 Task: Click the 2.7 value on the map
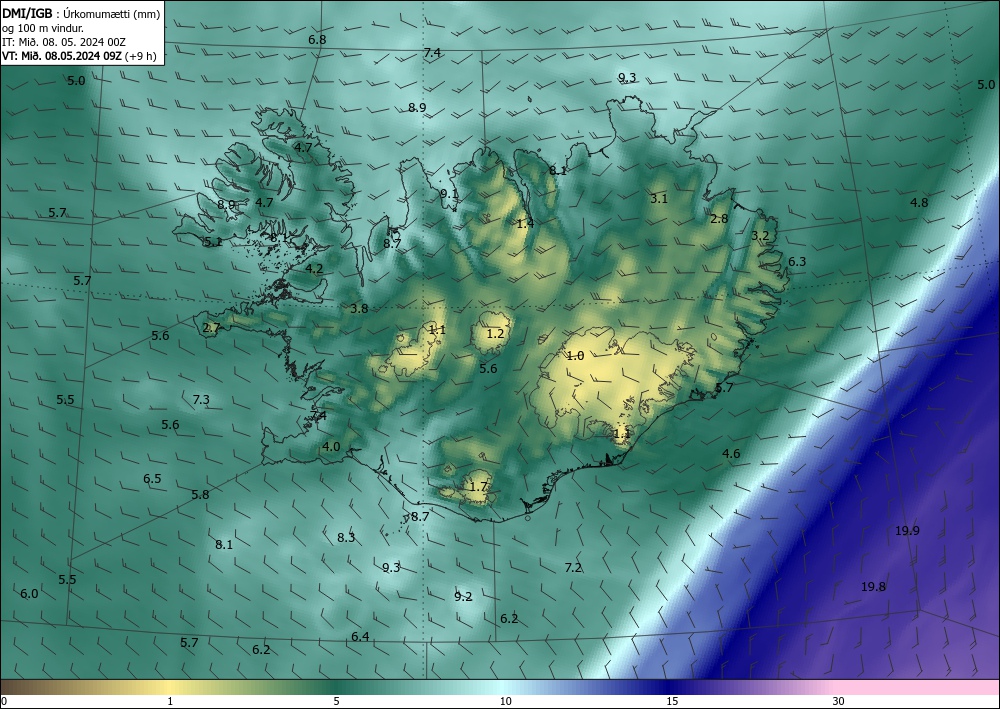[211, 328]
